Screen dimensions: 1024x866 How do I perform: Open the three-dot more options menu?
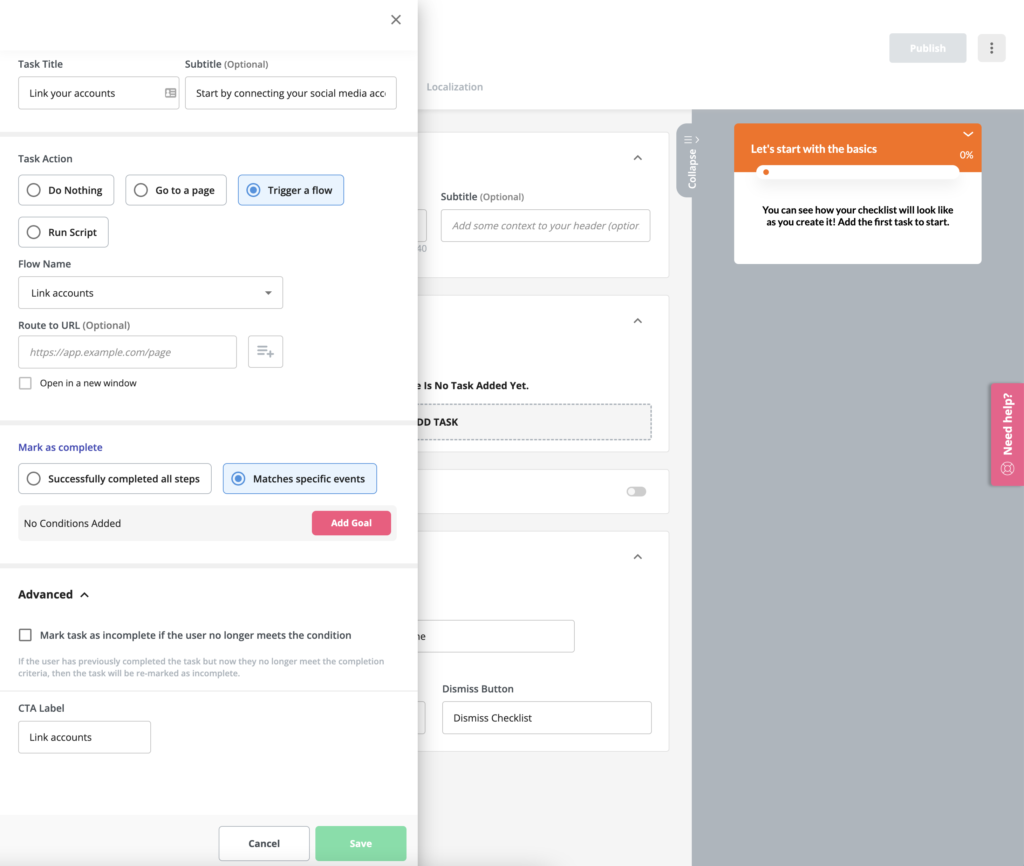(x=991, y=48)
